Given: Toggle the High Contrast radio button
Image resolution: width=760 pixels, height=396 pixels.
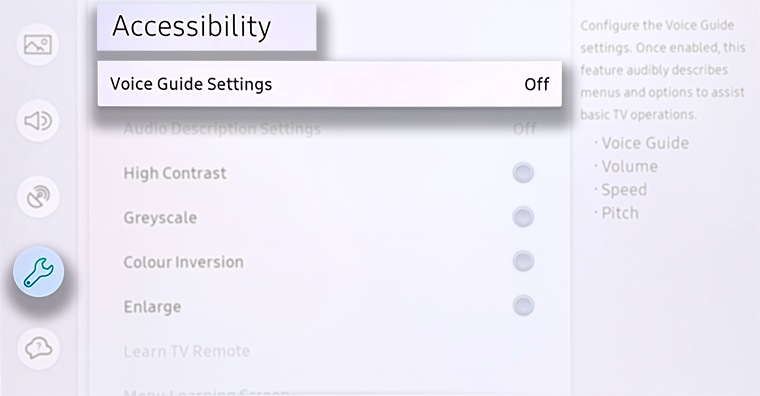Looking at the screenshot, I should [523, 173].
